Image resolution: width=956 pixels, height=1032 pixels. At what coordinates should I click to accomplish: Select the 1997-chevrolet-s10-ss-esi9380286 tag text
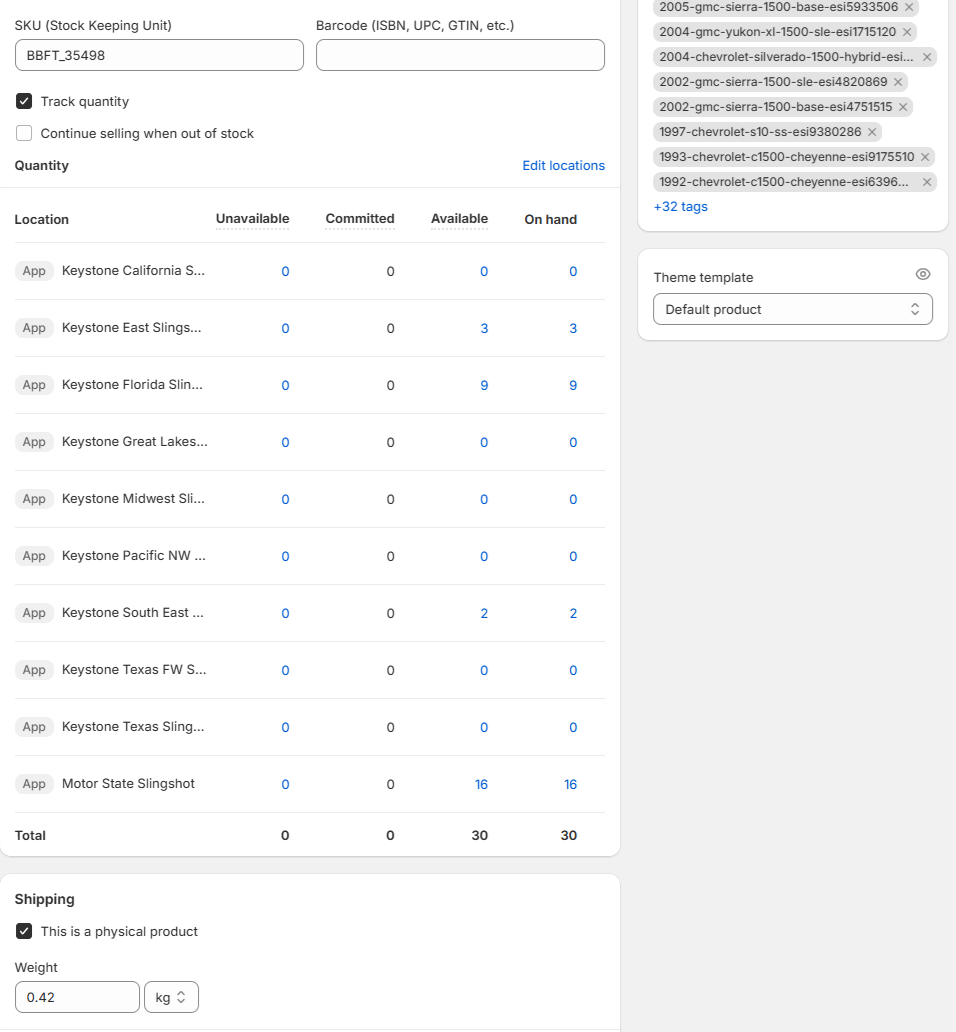(760, 132)
